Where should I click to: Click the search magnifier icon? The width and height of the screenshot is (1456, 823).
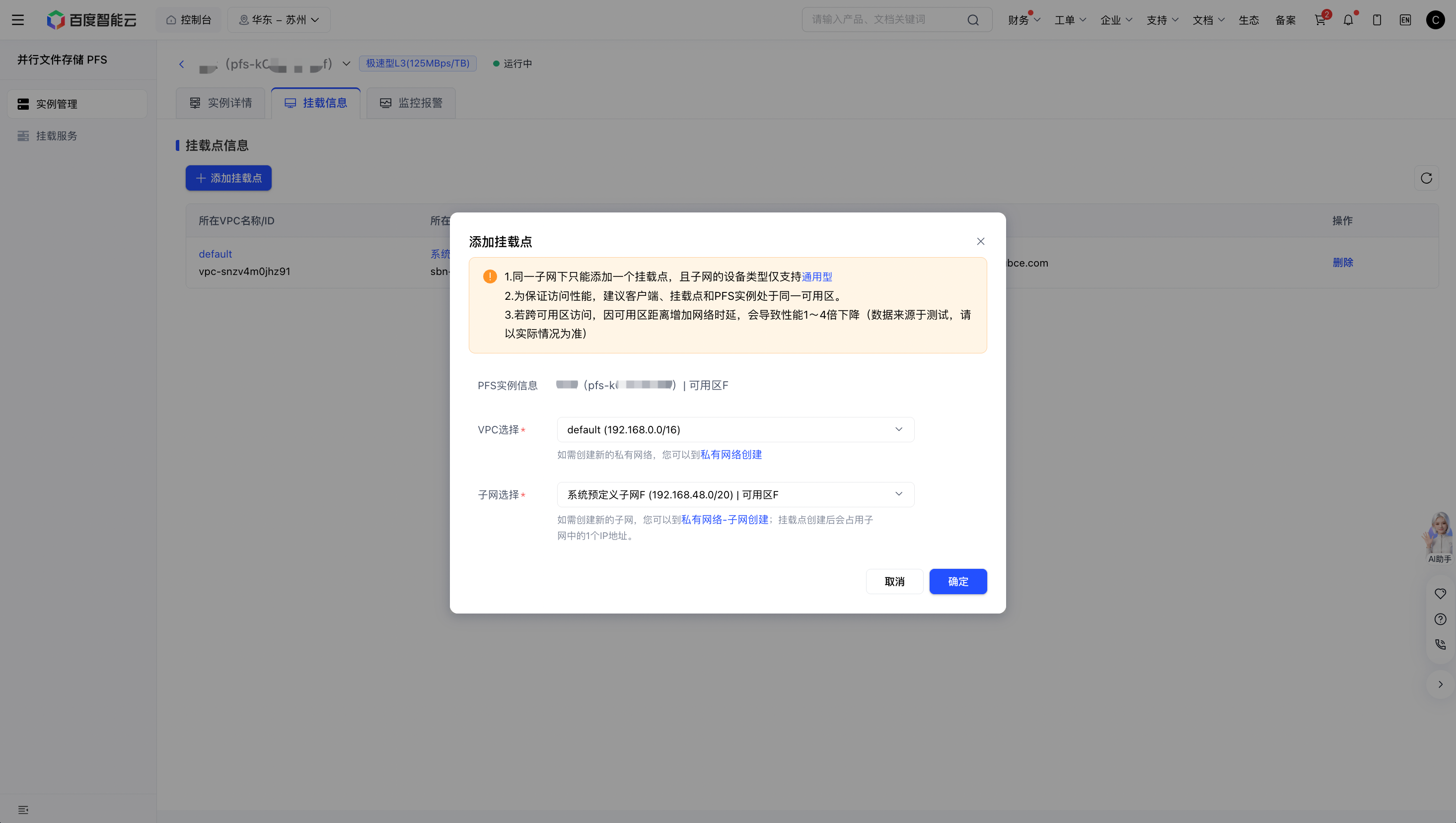[x=972, y=20]
